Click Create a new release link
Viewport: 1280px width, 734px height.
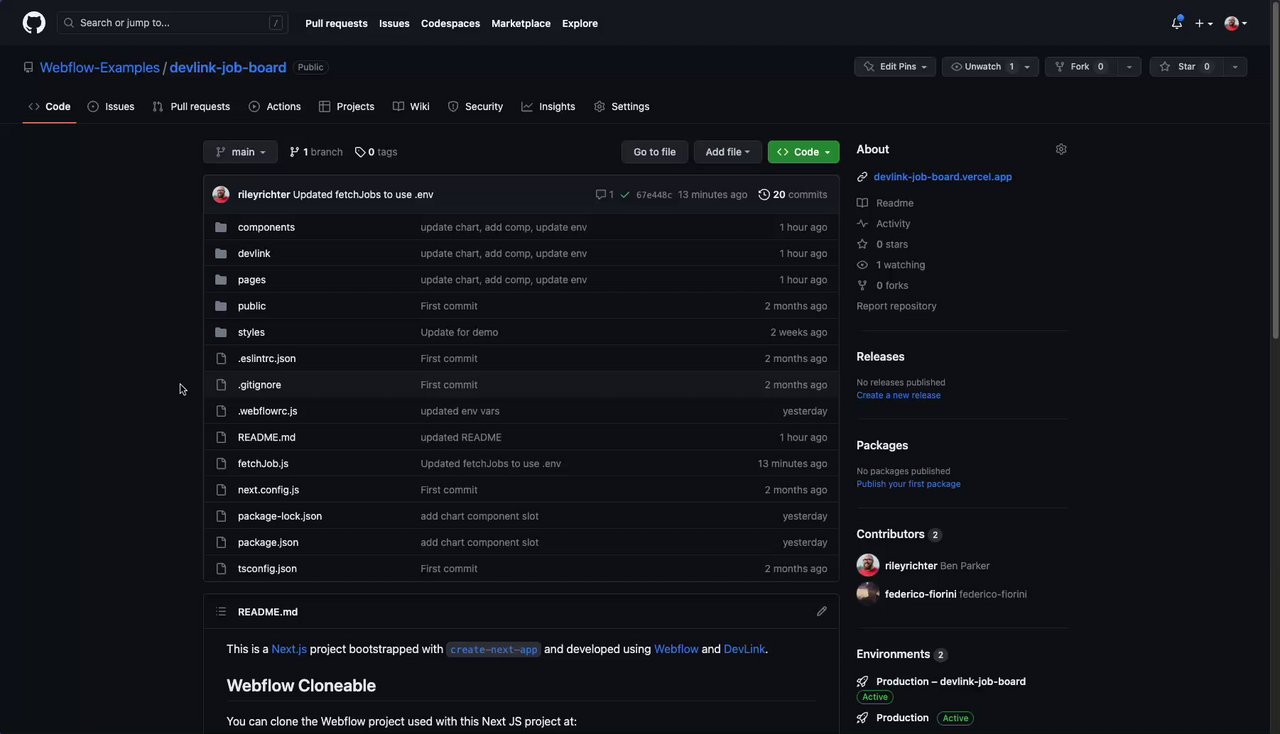898,395
